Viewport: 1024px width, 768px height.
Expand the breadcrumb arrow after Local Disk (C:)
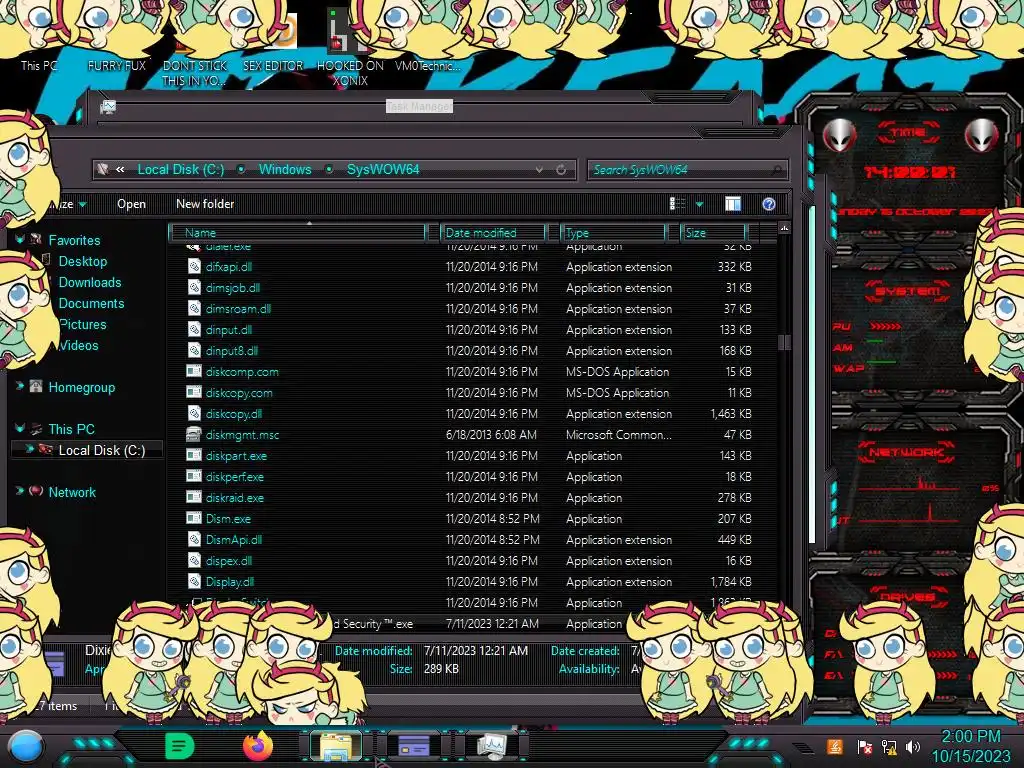pyautogui.click(x=241, y=170)
